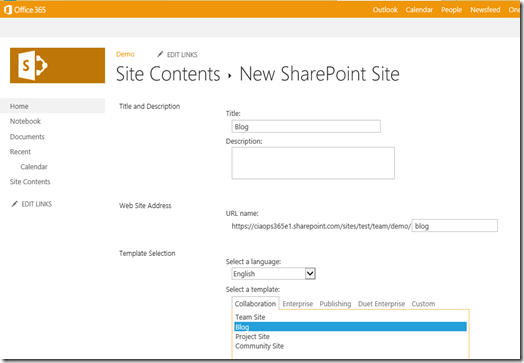
Task: Click the Title and Description section label
Action: pos(149,106)
